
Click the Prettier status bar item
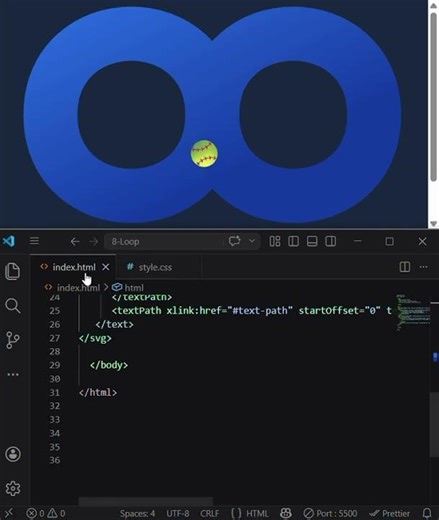click(389, 513)
